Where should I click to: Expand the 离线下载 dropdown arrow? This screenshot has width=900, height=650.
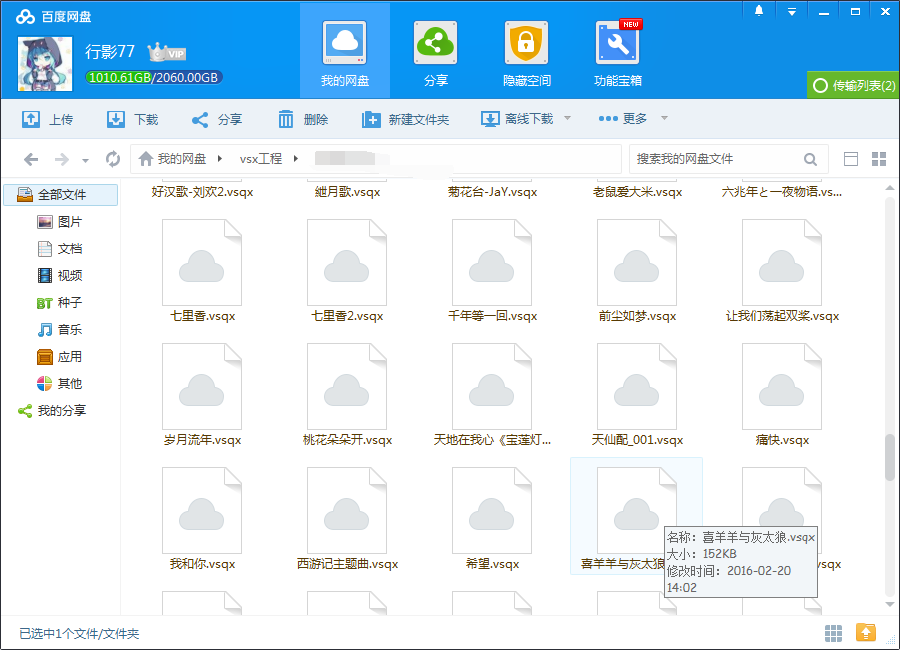tap(567, 118)
